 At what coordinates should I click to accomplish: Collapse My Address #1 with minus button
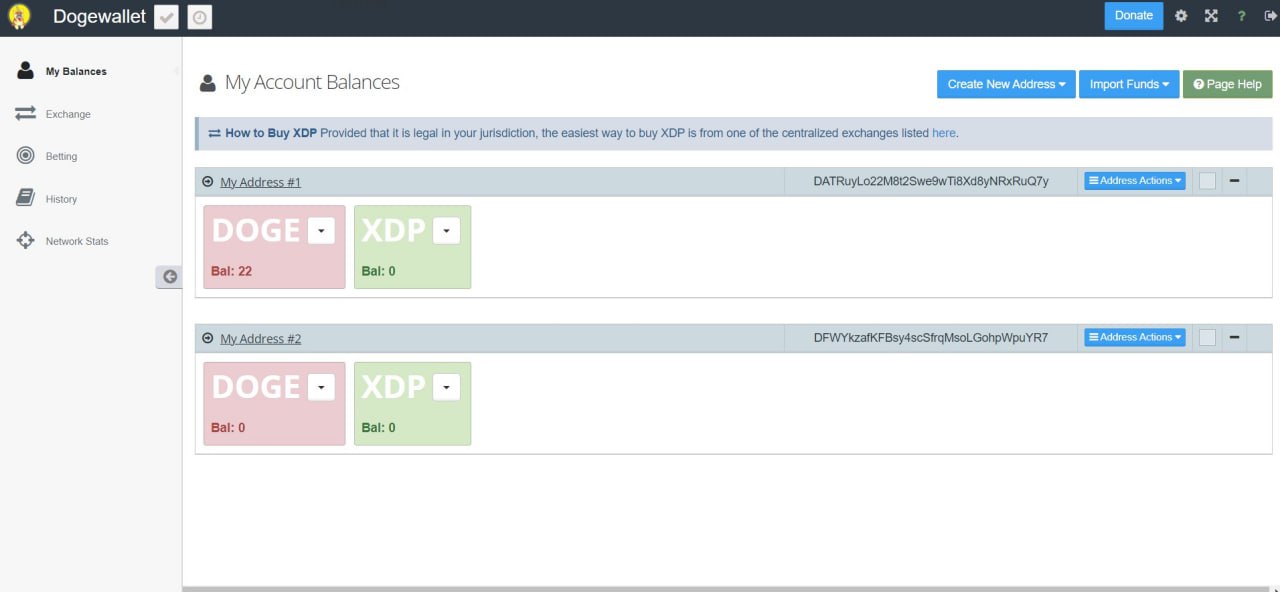click(1234, 181)
